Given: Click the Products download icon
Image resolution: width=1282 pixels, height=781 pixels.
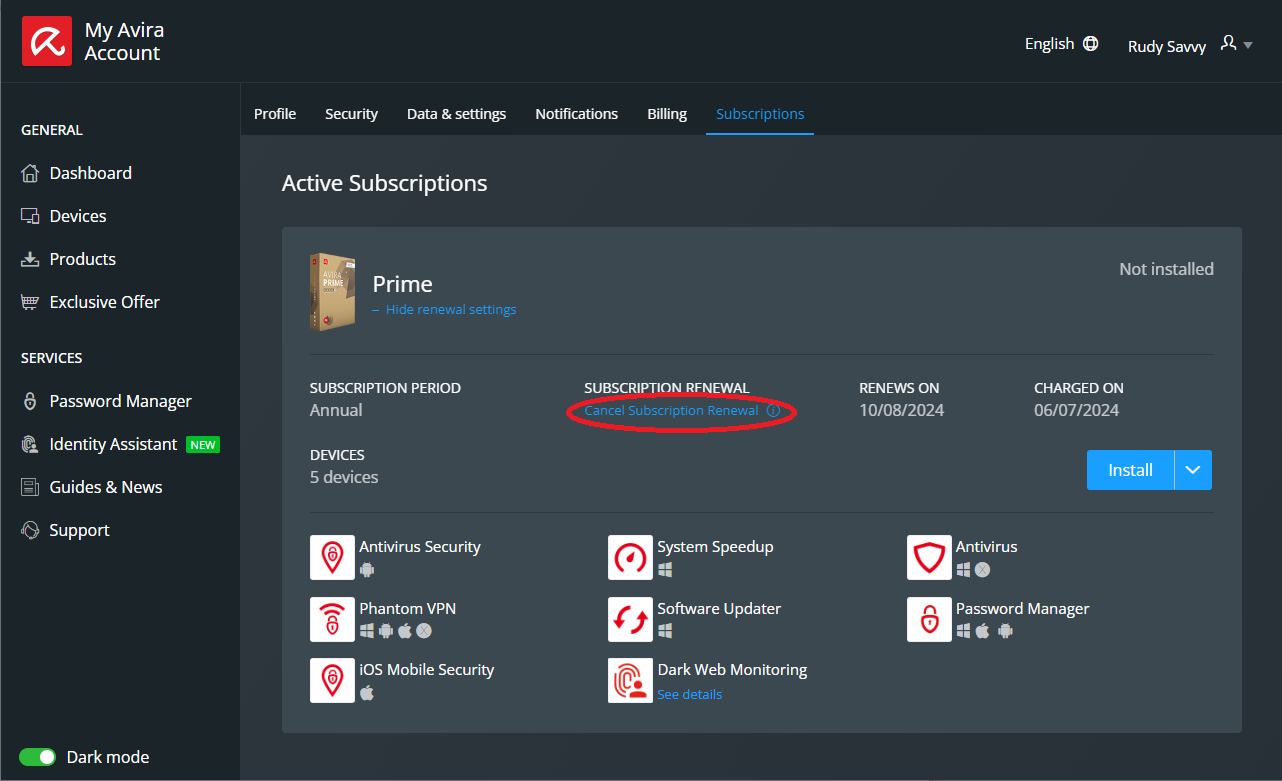Looking at the screenshot, I should [x=30, y=259].
